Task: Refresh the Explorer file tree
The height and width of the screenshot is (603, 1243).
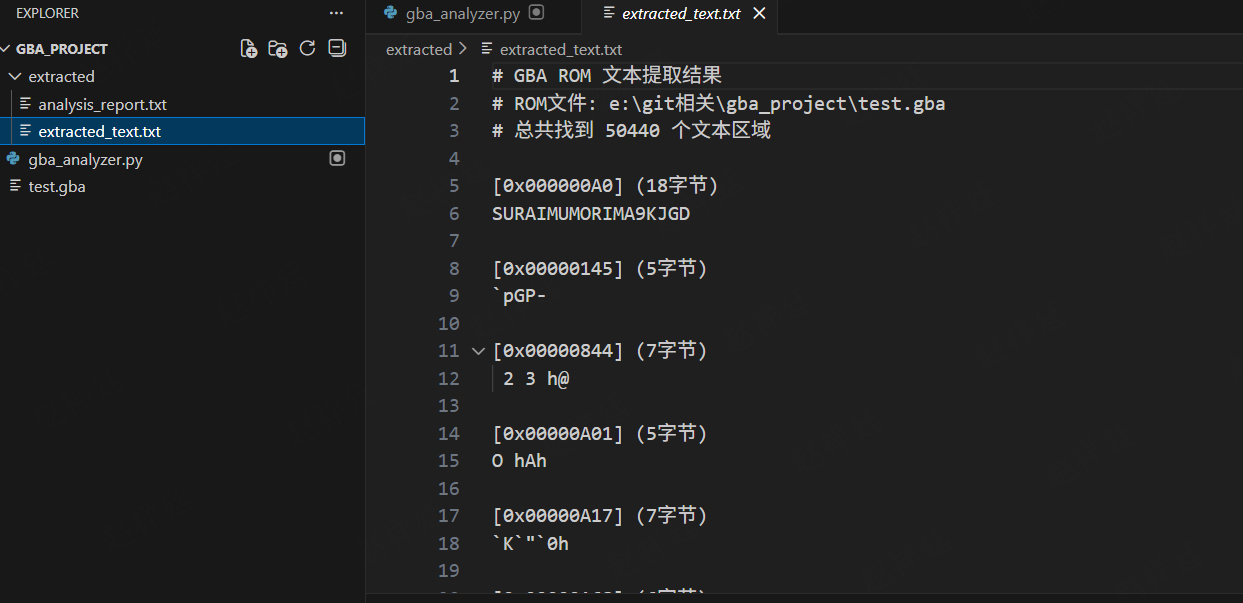Action: (x=308, y=48)
